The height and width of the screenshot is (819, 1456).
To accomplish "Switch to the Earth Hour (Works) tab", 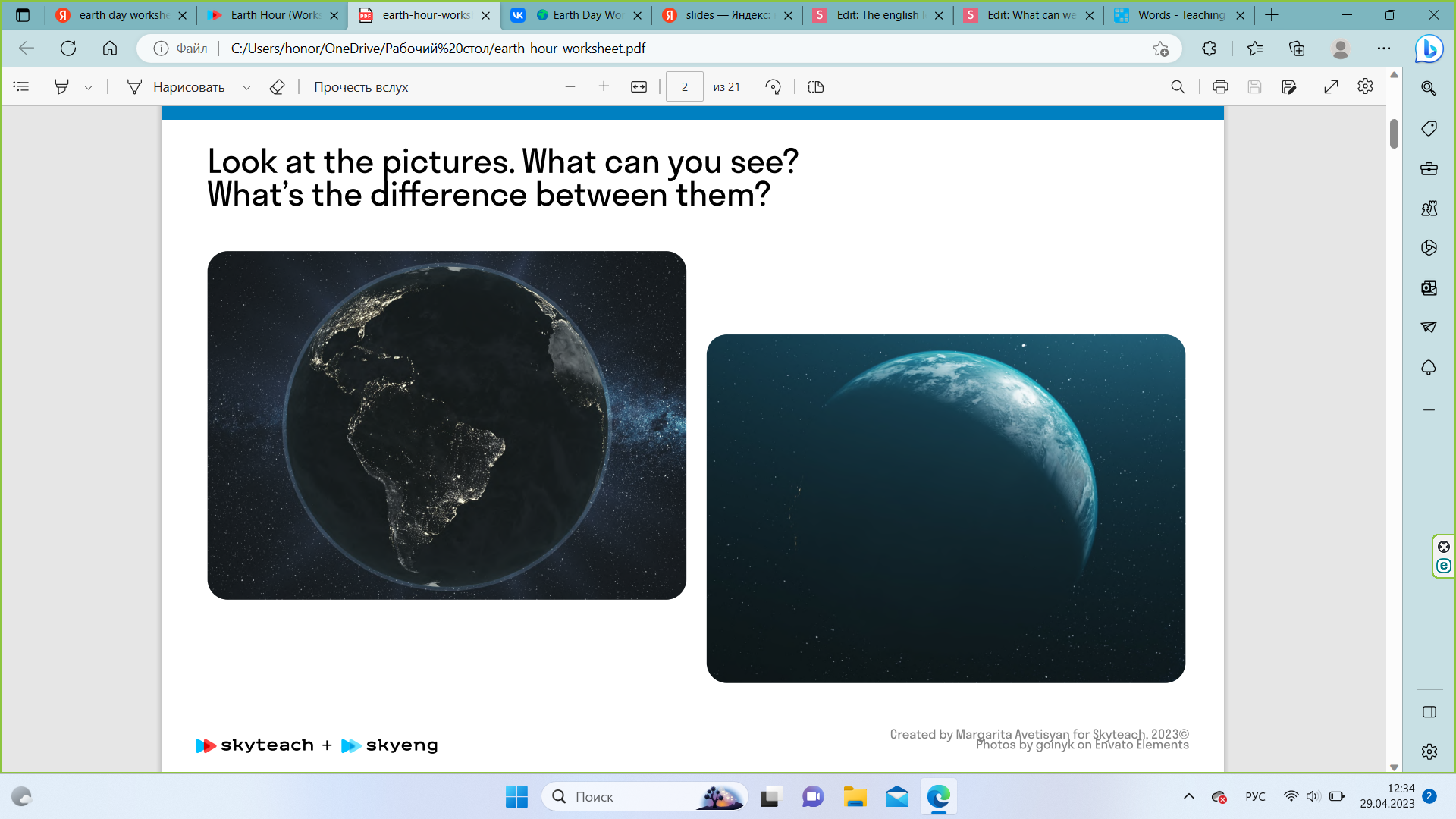I will click(x=275, y=15).
